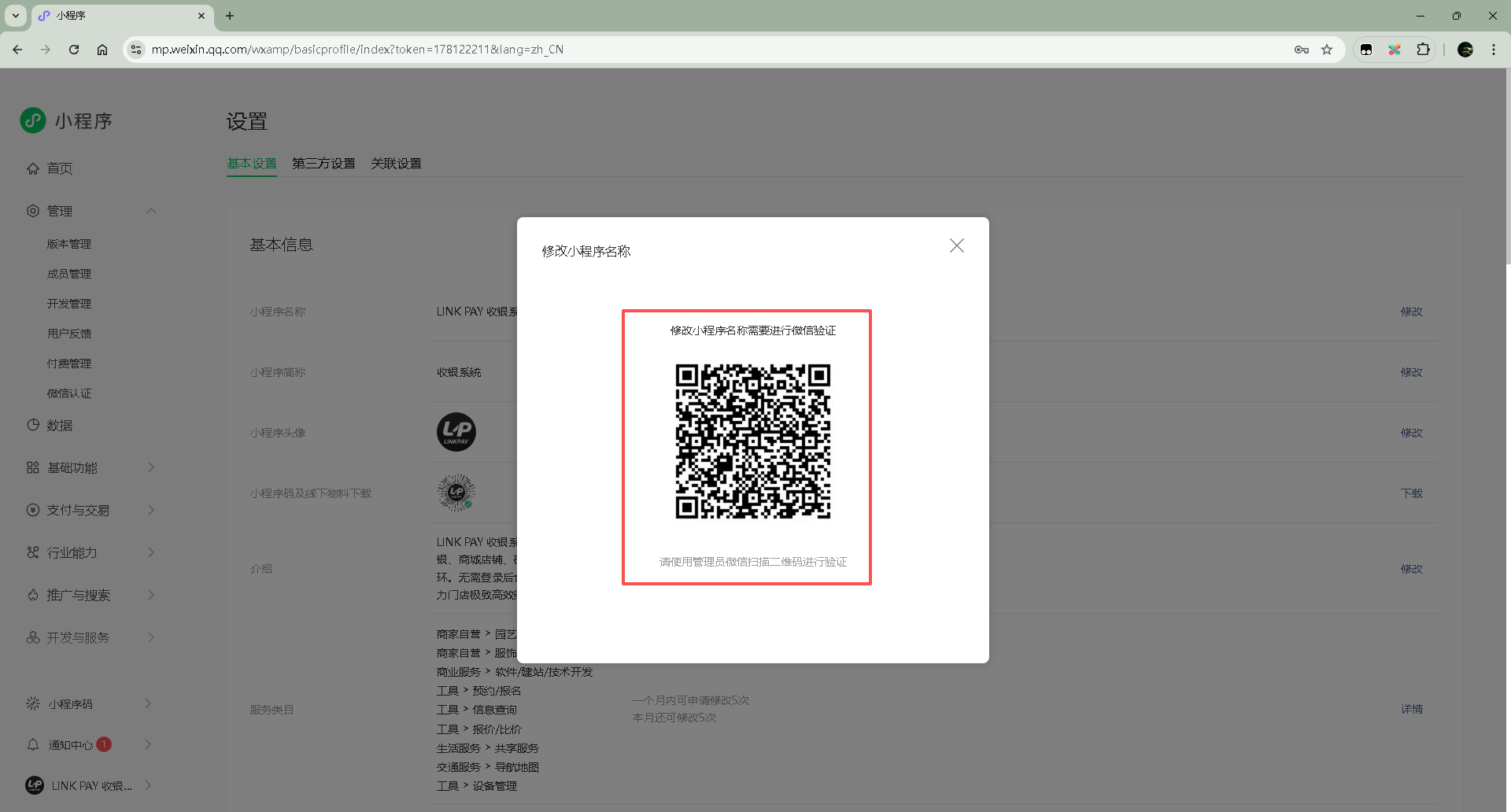
Task: Click the 基础功能 grid icon
Action: (33, 467)
